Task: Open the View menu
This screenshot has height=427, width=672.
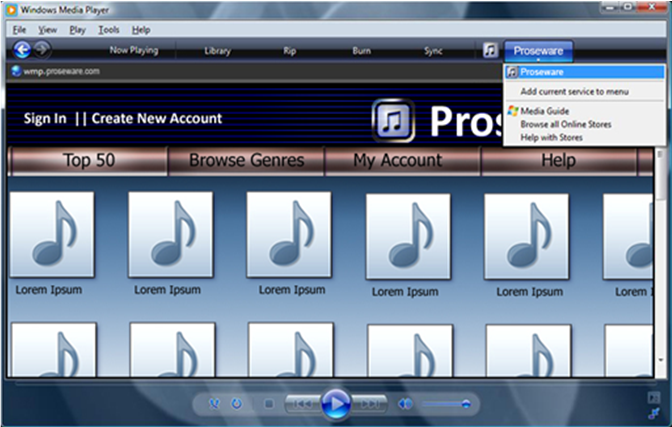Action: [48, 30]
